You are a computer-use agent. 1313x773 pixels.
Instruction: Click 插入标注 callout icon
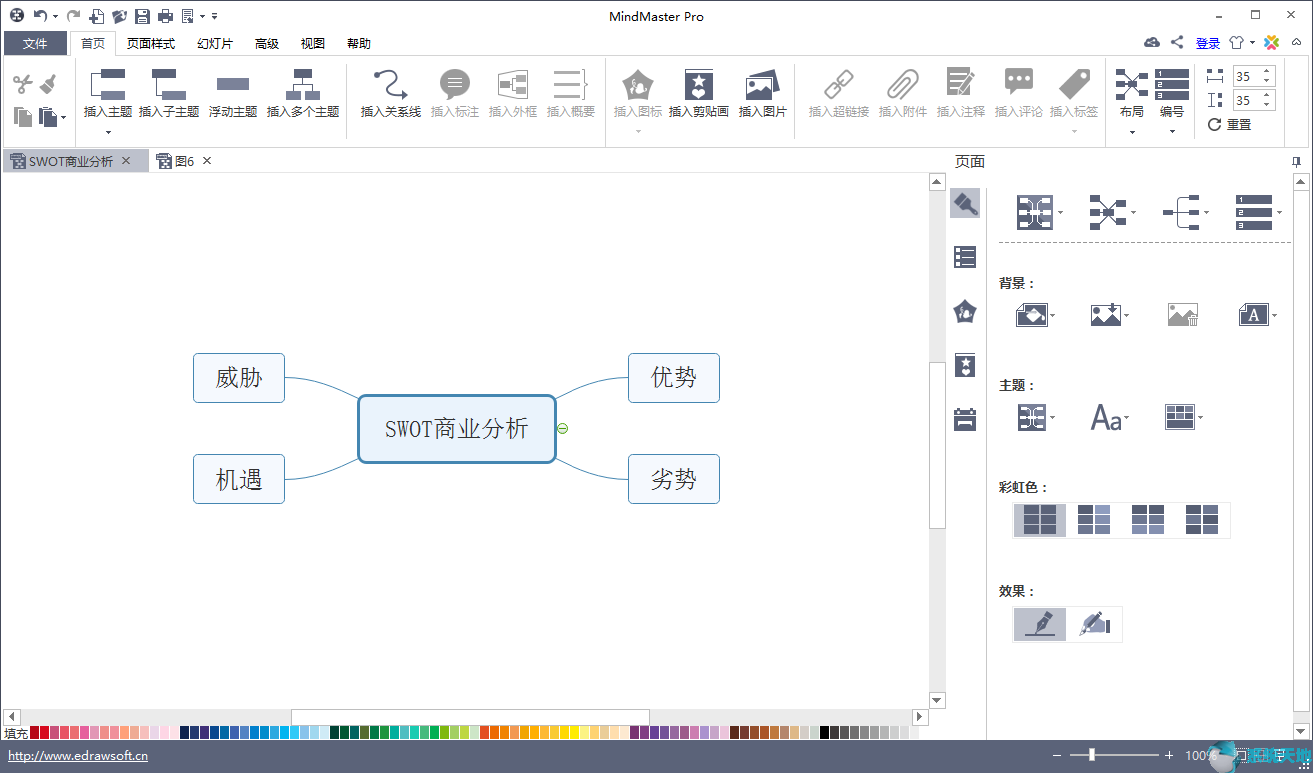click(455, 84)
